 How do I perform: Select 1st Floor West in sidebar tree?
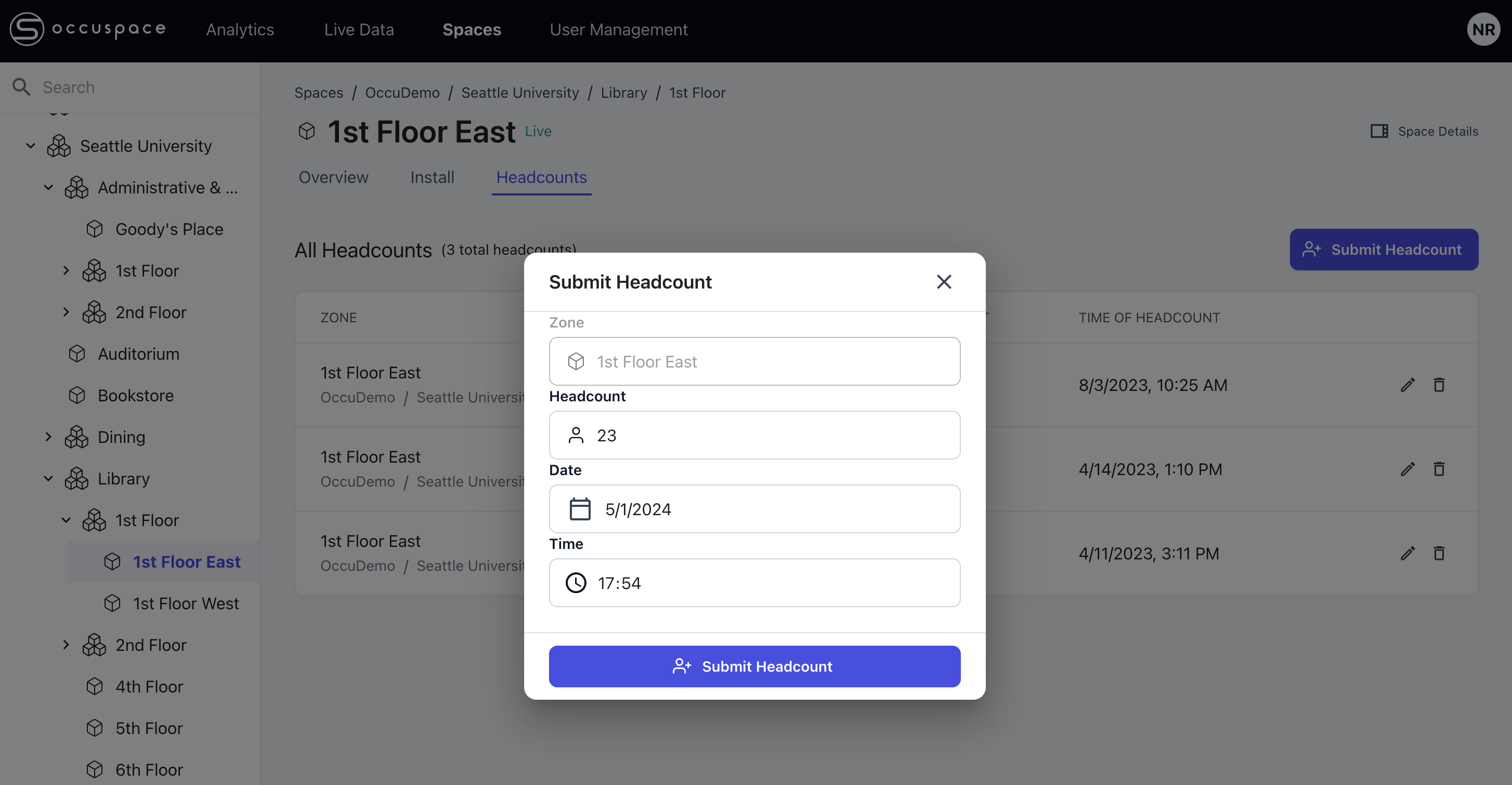(x=186, y=603)
